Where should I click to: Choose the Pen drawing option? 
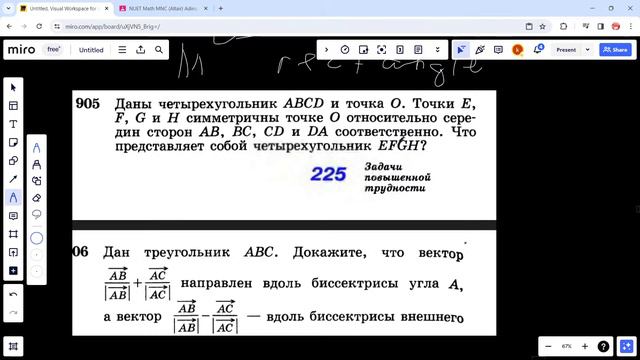(x=36, y=147)
